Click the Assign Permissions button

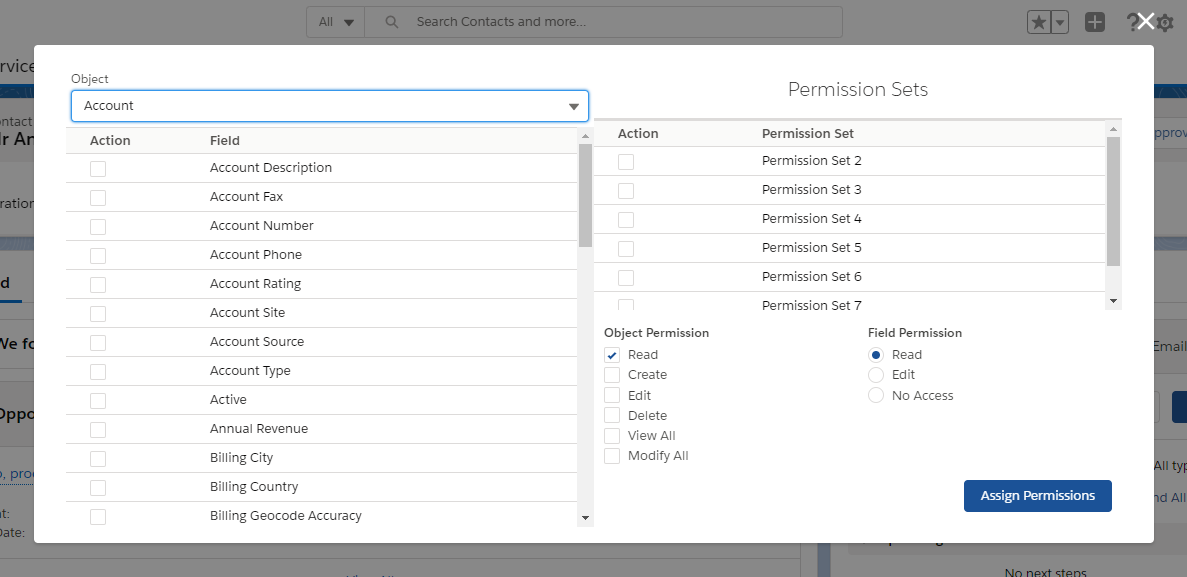(x=1037, y=495)
